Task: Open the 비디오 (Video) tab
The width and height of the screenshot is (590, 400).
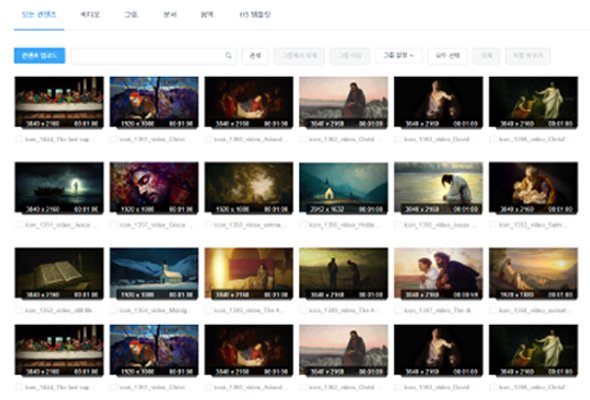Action: [x=90, y=15]
